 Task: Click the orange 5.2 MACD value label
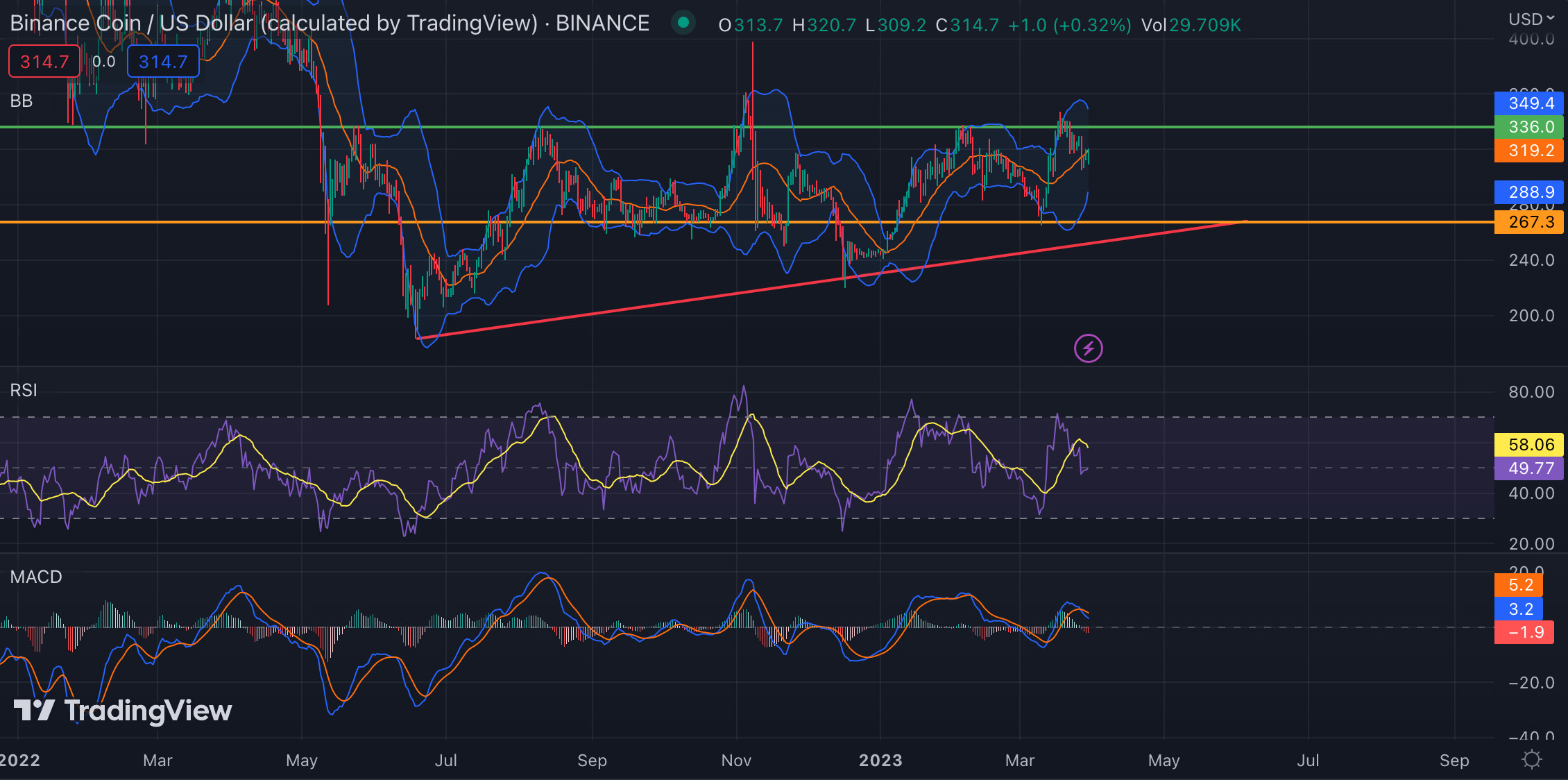1519,585
